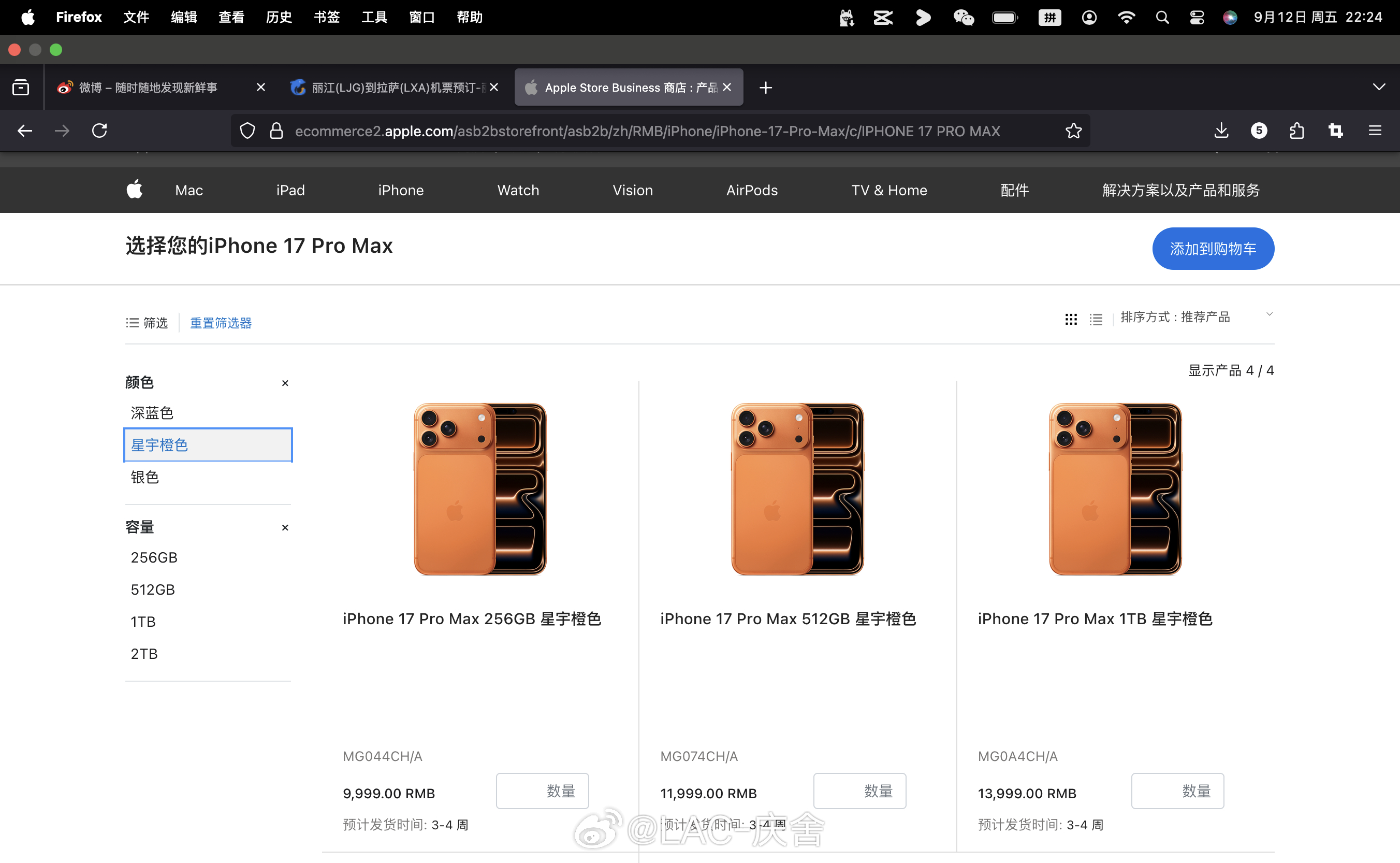Image resolution: width=1400 pixels, height=863 pixels.
Task: Open iPhone 17 Pro Max 1TB 星宇橙色 title
Action: [x=1096, y=619]
